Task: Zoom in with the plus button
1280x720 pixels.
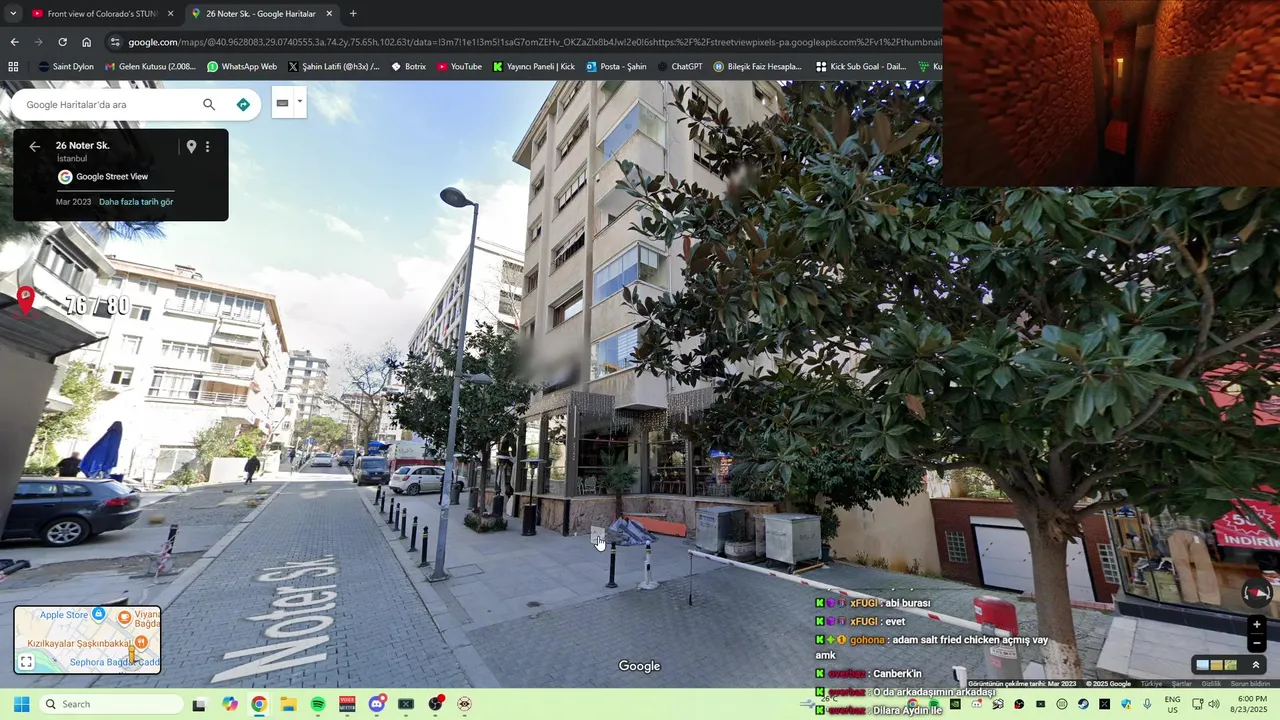Action: click(1257, 625)
